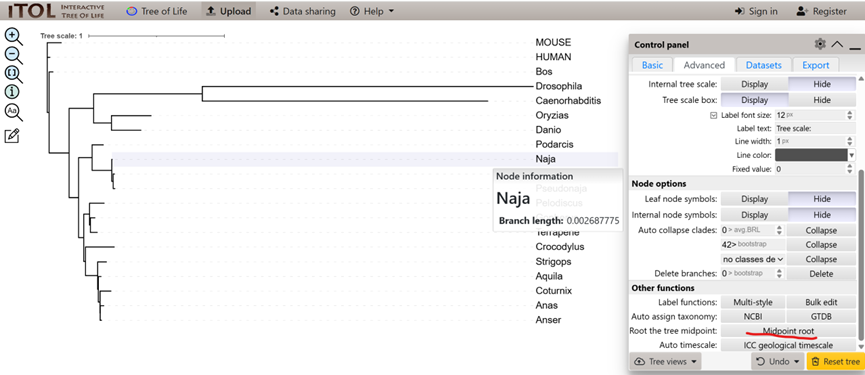Switch to the Export tab

815,65
